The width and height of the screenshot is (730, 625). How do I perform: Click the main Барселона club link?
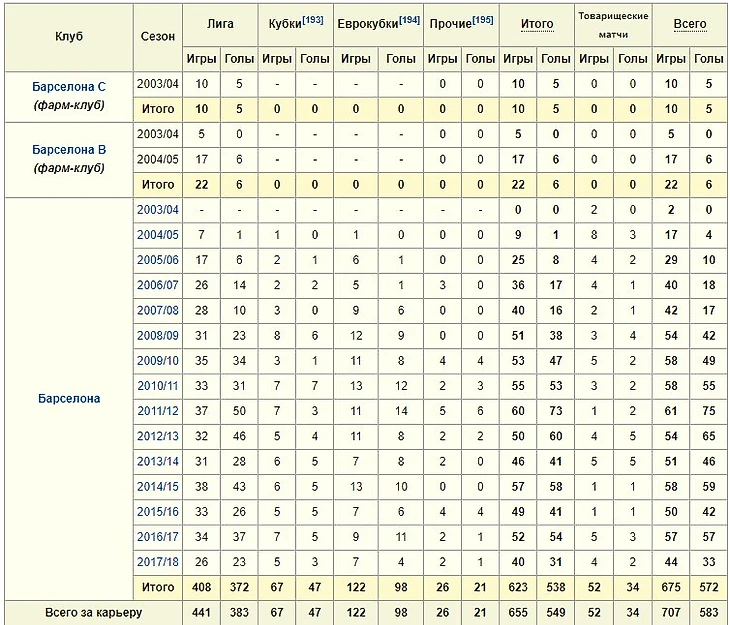[x=68, y=398]
